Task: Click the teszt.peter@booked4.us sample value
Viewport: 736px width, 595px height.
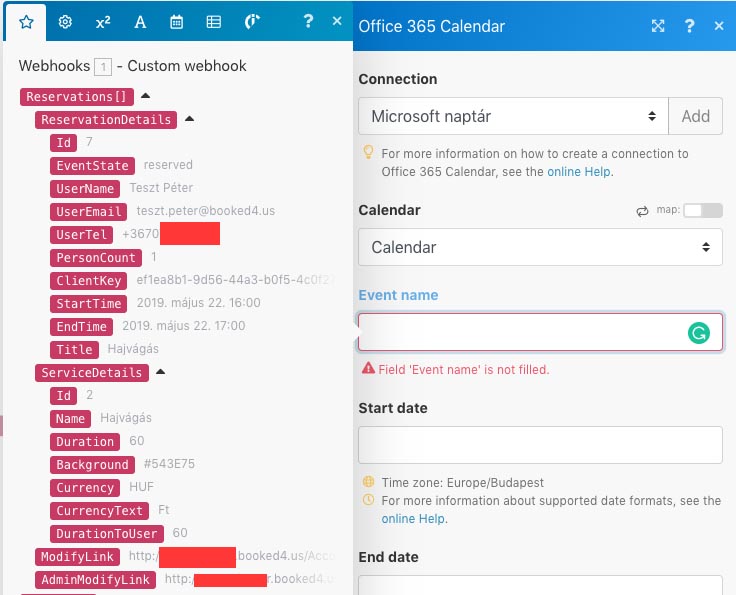Action: [206, 211]
